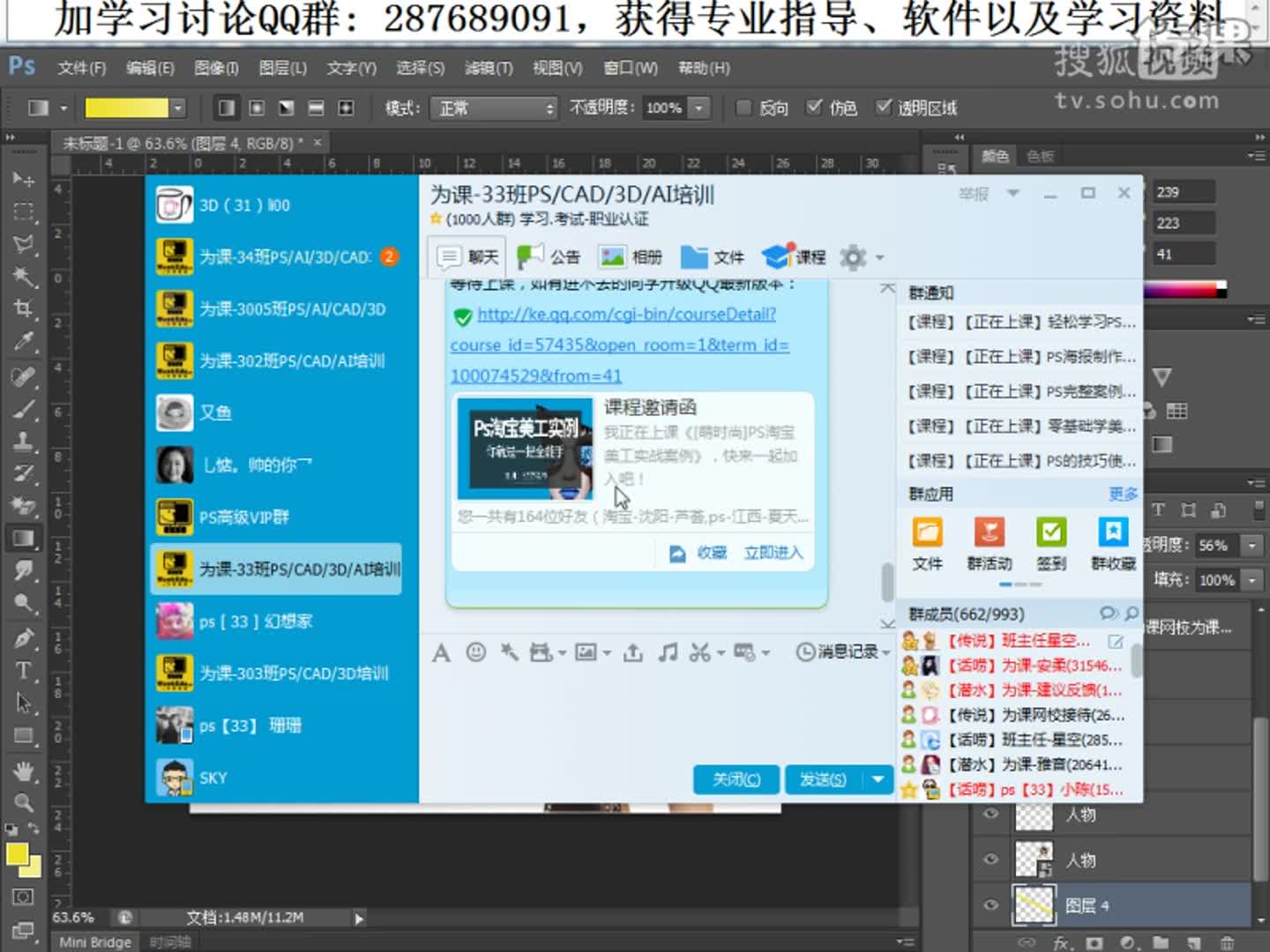
Task: Choose linear gradient style in options bar
Action: (227, 108)
